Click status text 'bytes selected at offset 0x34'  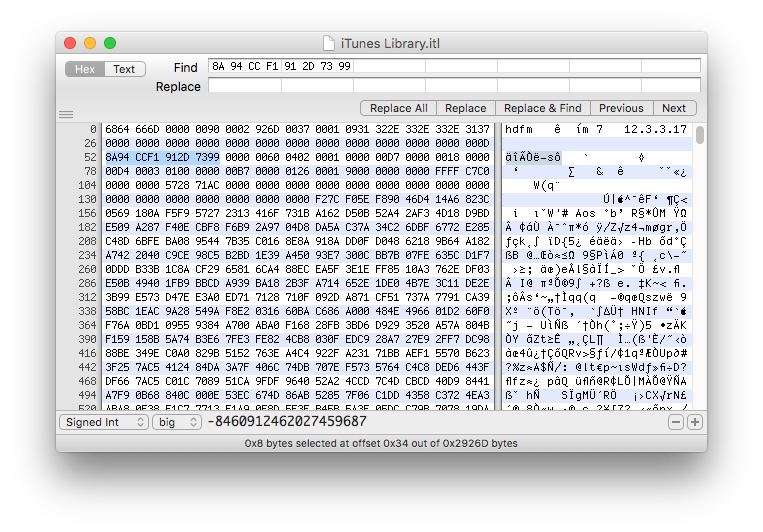(x=338, y=443)
